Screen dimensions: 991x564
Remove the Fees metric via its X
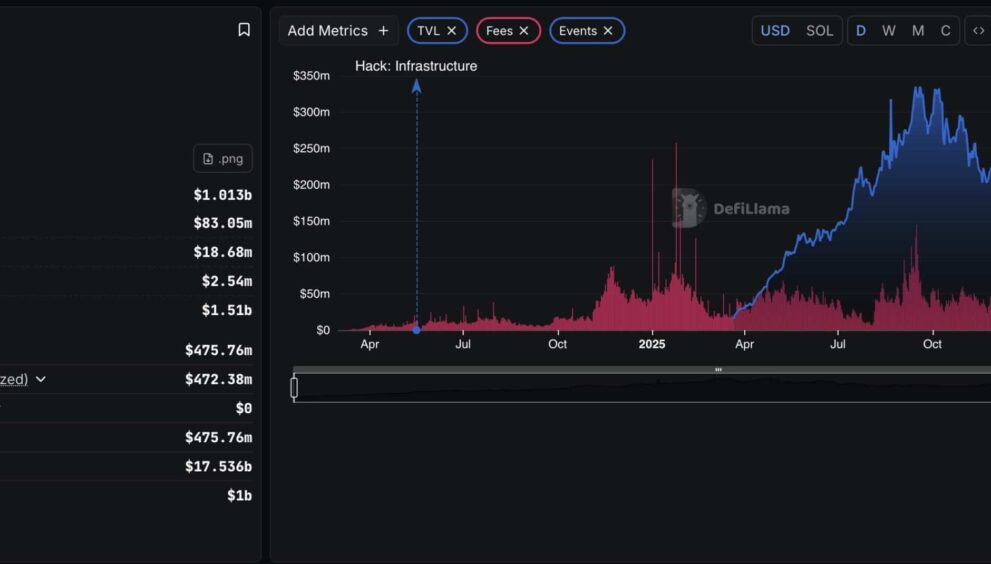tap(524, 31)
